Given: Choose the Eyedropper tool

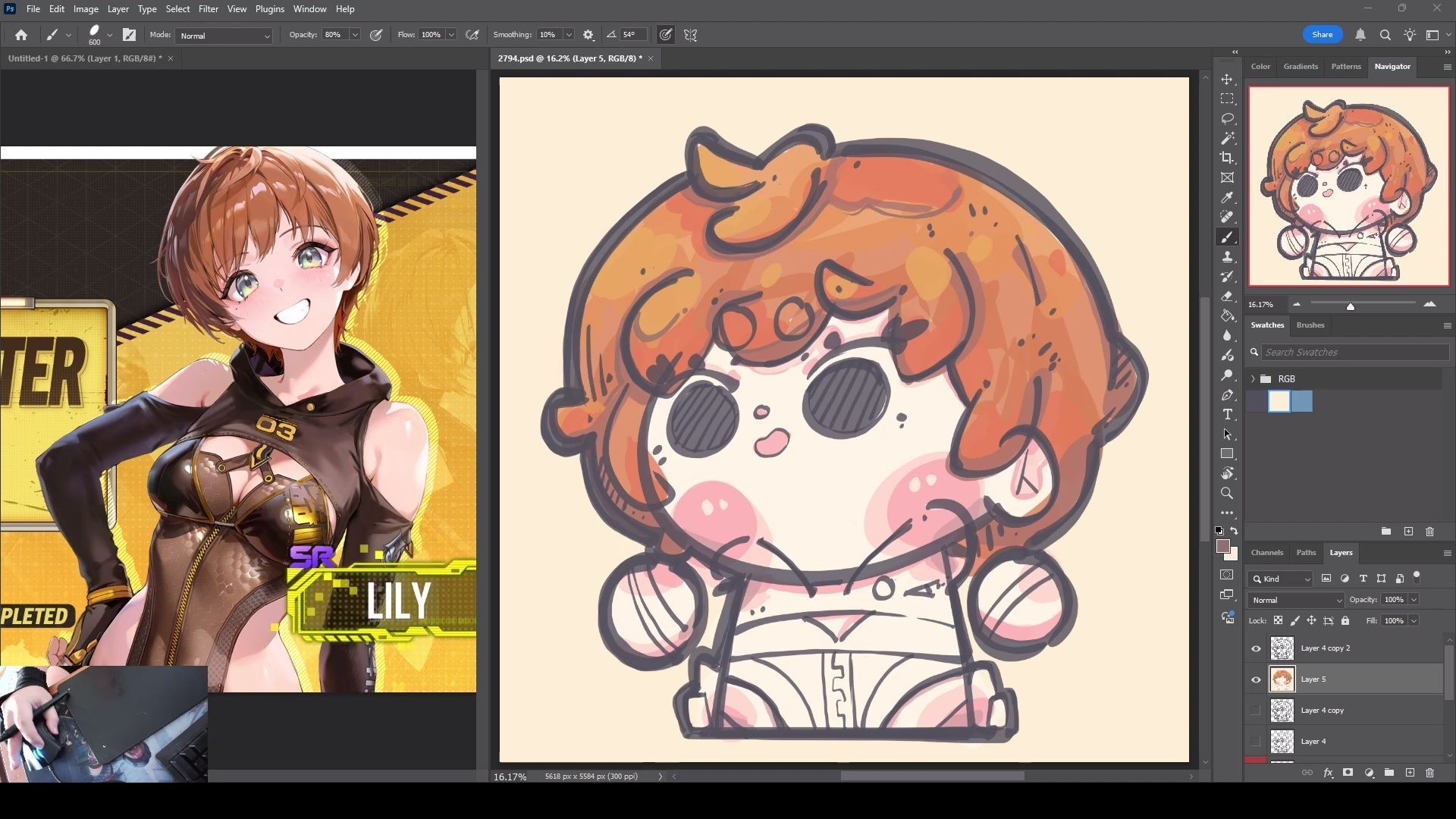Looking at the screenshot, I should (1227, 197).
